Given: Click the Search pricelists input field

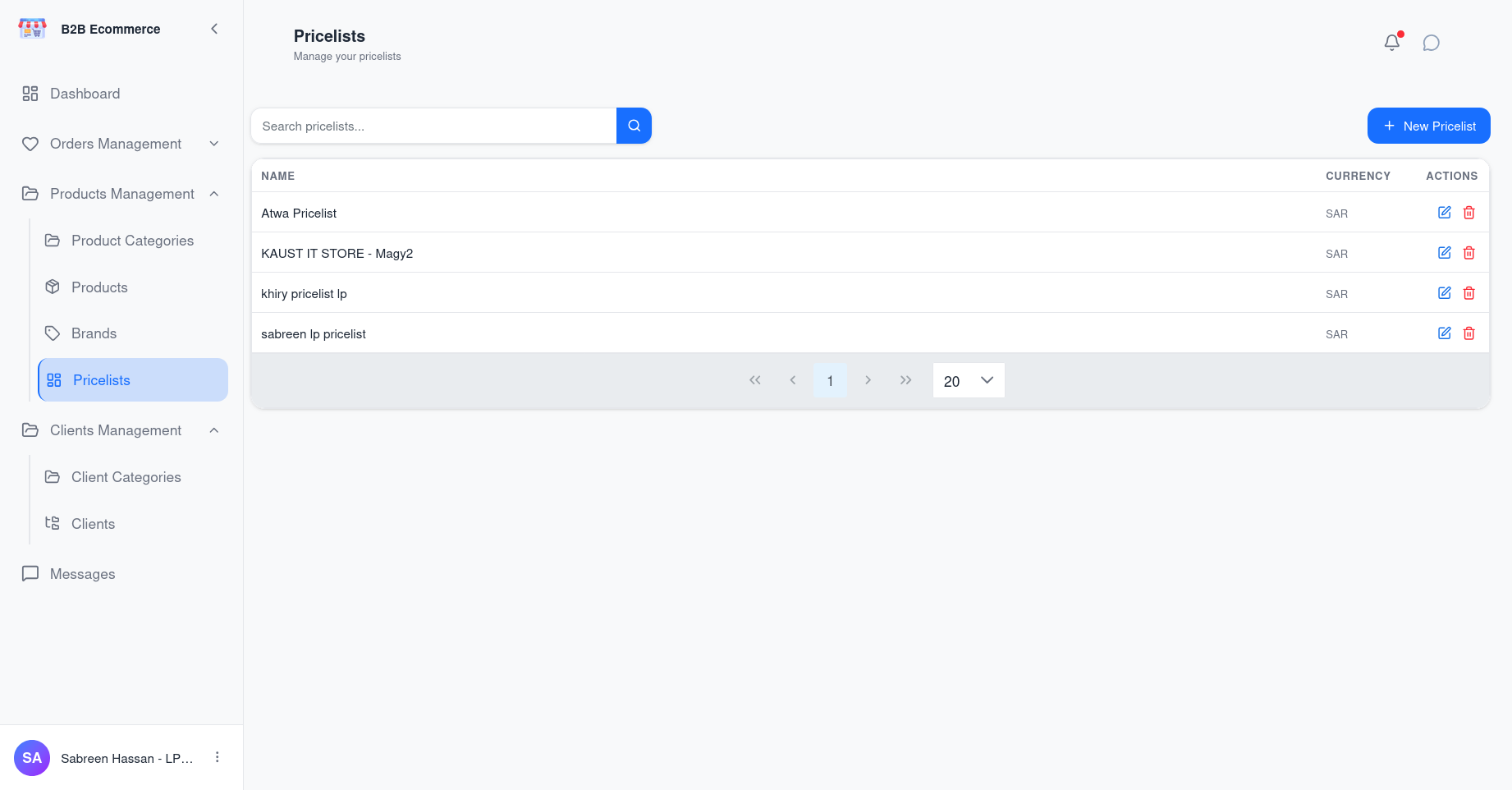Looking at the screenshot, I should click(x=433, y=126).
